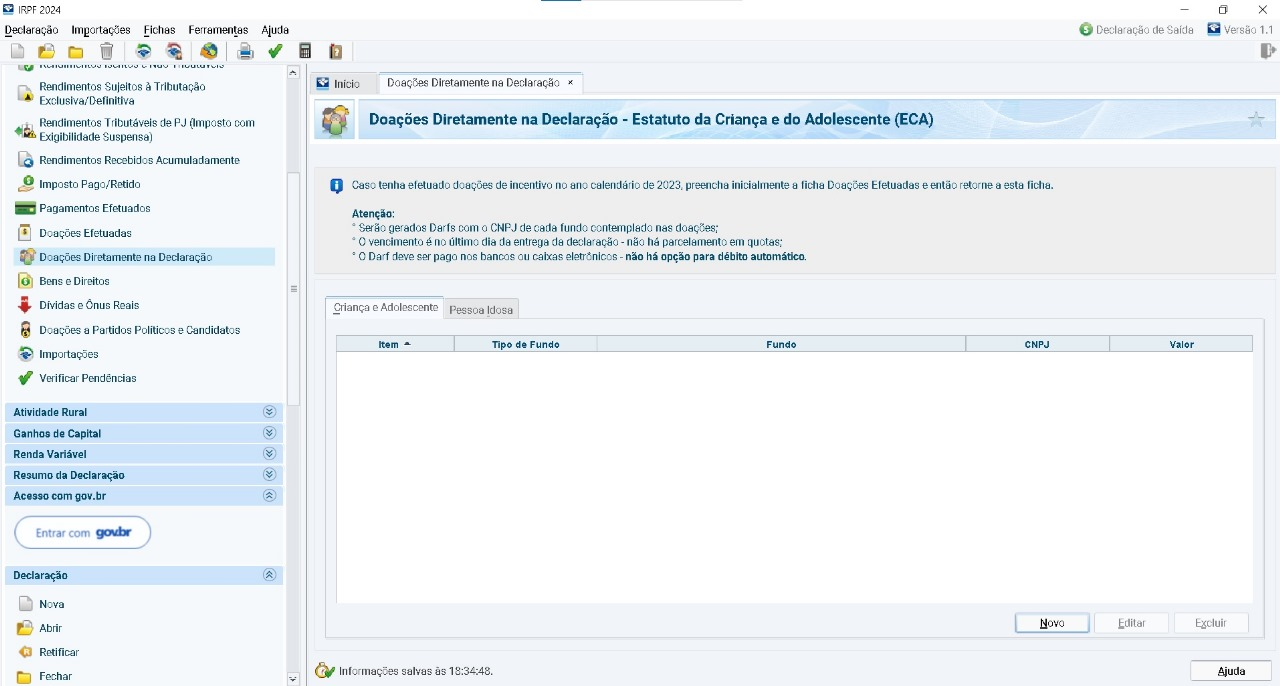Open the calculator from the toolbar
Image resolution: width=1280 pixels, height=686 pixels.
306,51
